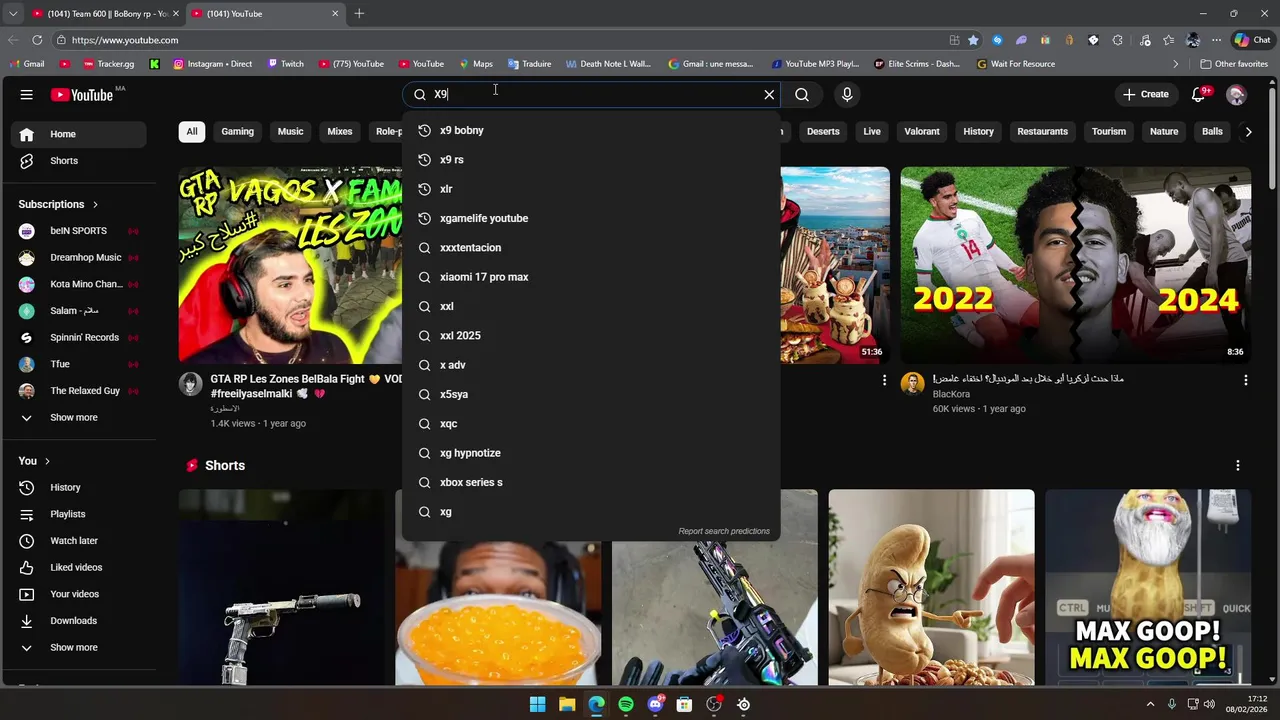Select the Gaming filter chip
This screenshot has height=720, width=1280.
237,132
